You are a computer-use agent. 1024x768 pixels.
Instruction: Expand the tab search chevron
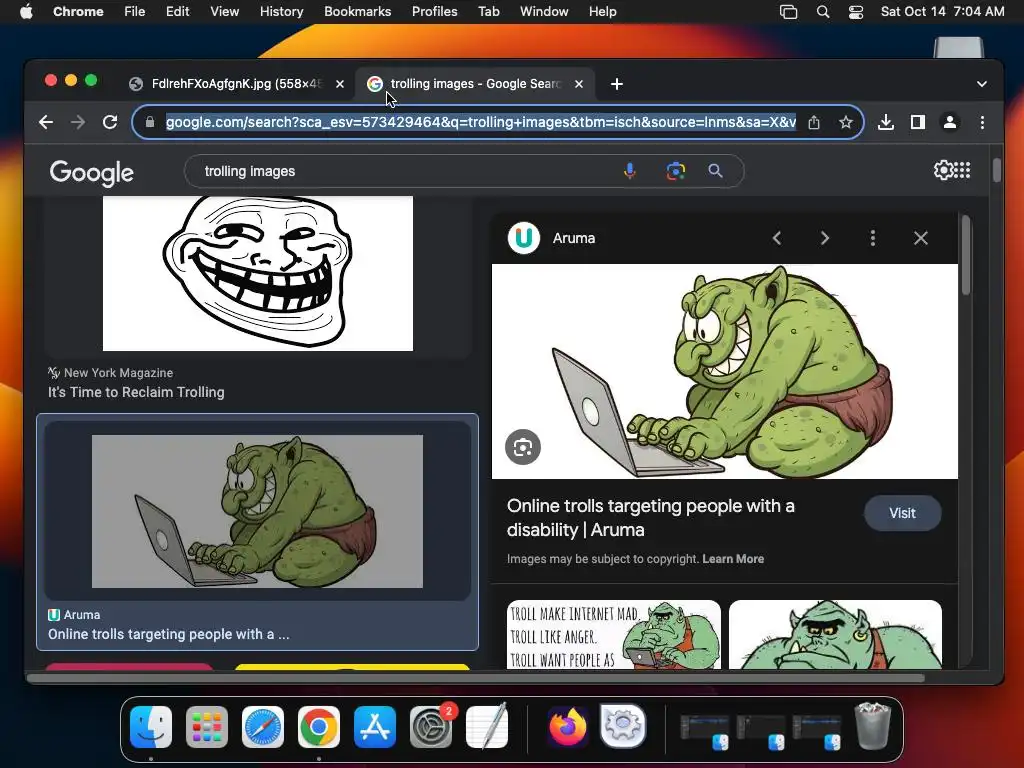982,84
